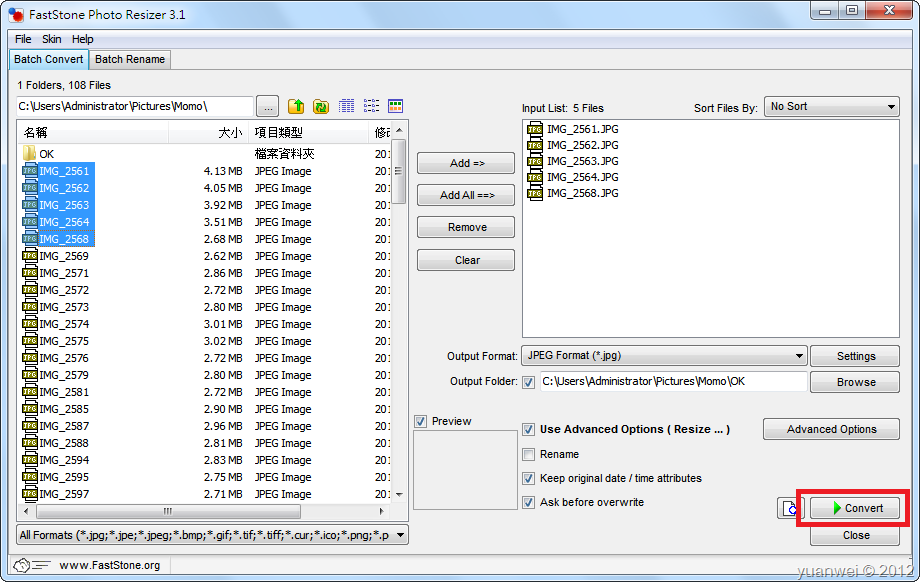Open Advanced Options settings
Viewport: 920px width, 582px height.
[831, 429]
